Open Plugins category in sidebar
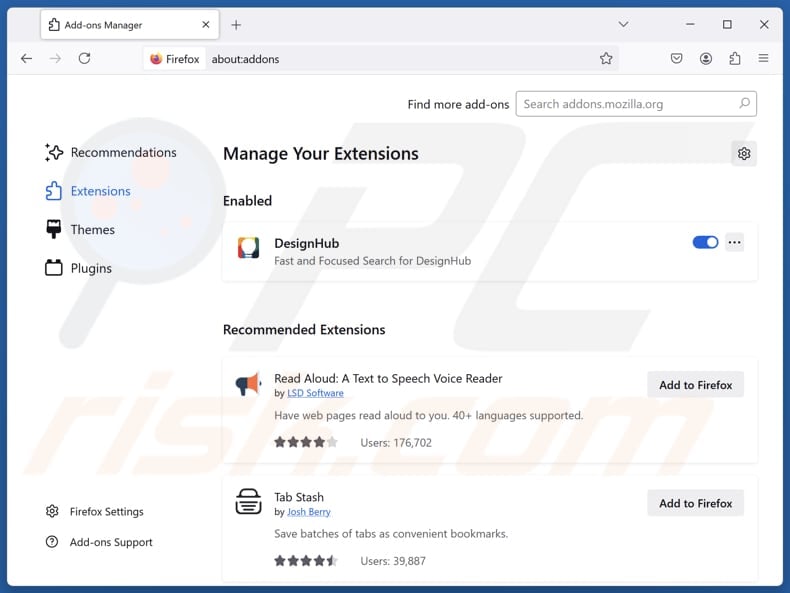The image size is (790, 593). pos(78,268)
